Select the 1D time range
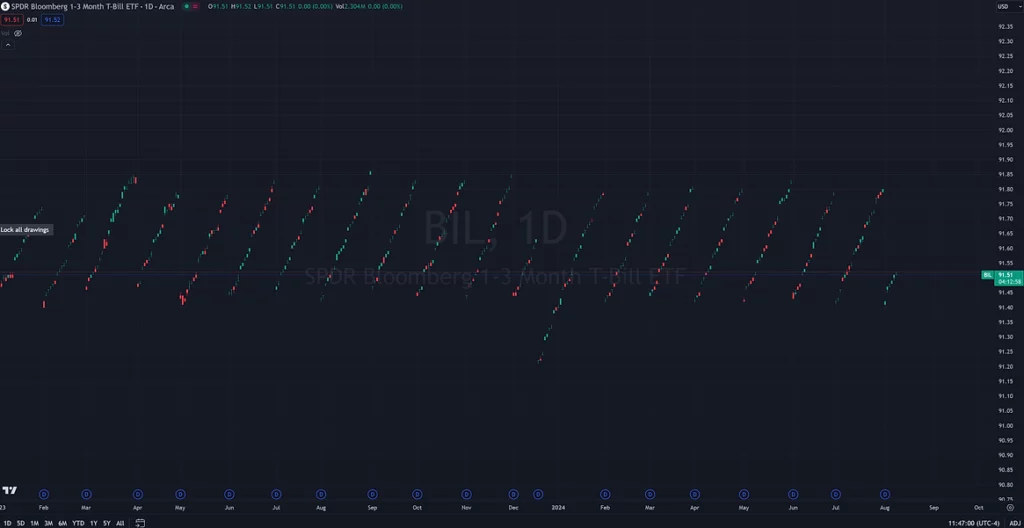Image resolution: width=1024 pixels, height=528 pixels. tap(7, 523)
